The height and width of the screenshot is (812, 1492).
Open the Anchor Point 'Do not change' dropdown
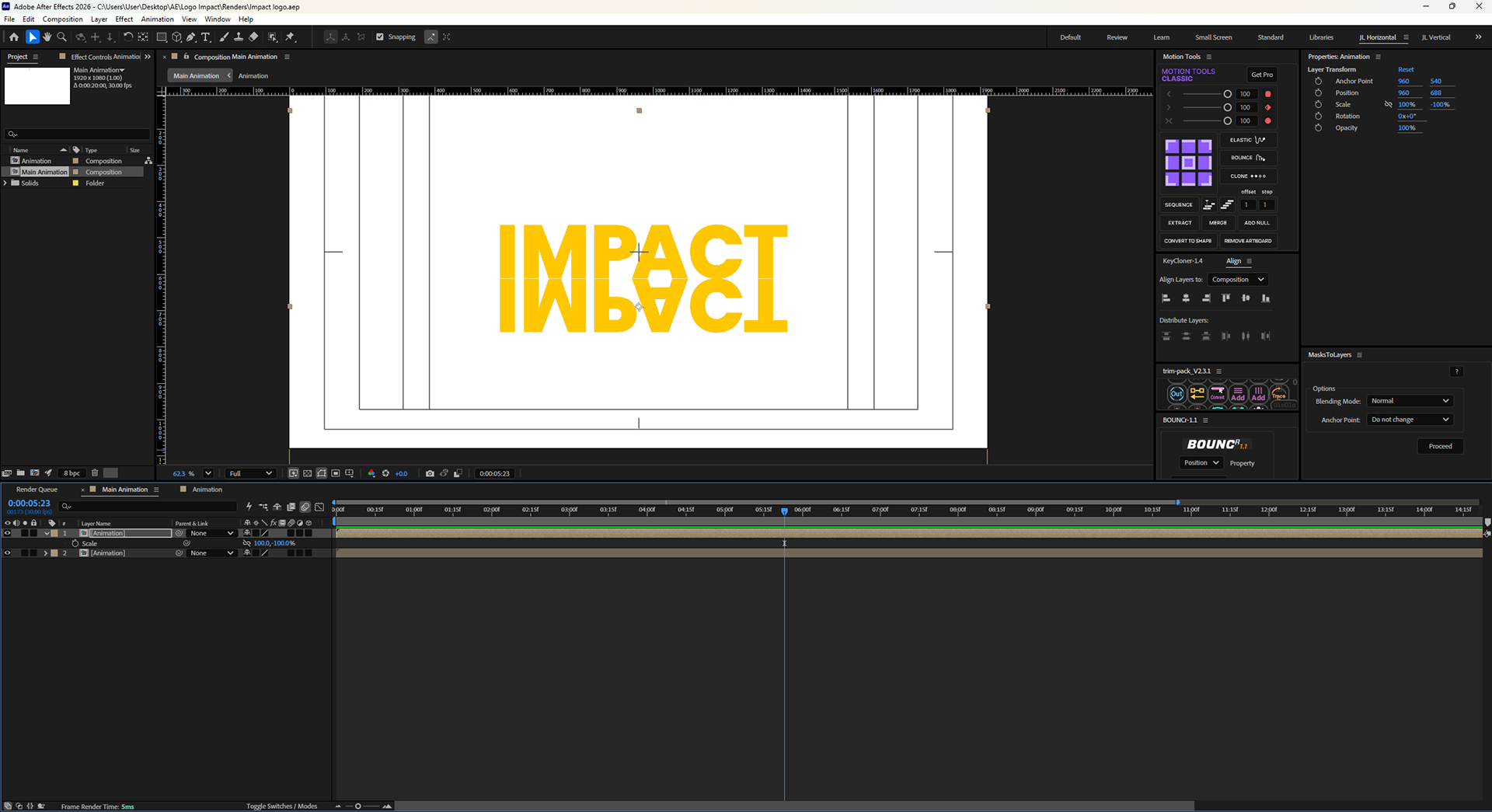tap(1410, 420)
